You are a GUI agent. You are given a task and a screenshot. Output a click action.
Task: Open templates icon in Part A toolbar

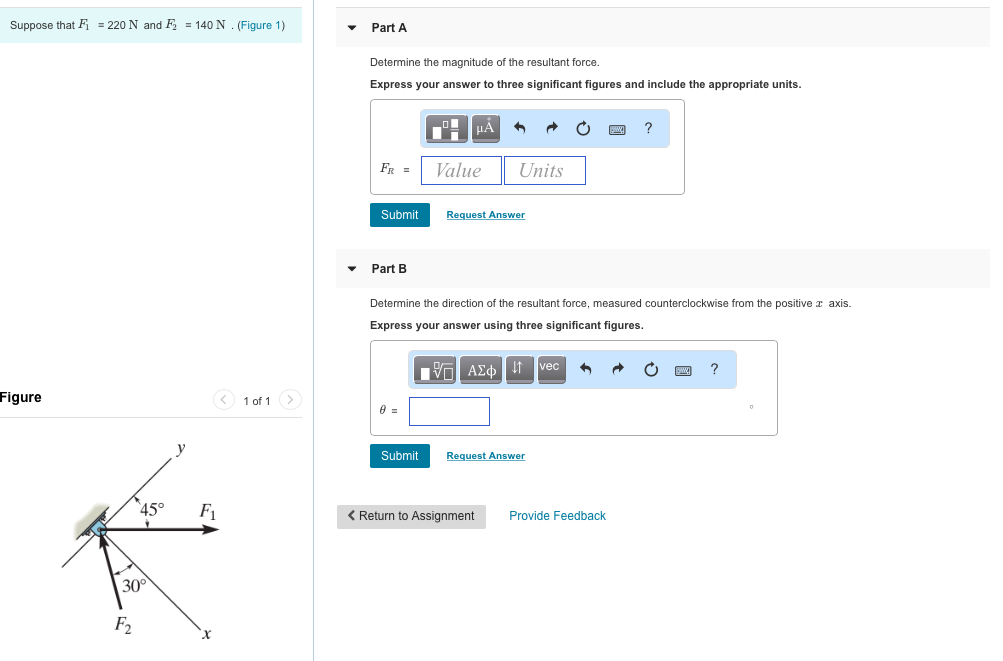pos(446,129)
